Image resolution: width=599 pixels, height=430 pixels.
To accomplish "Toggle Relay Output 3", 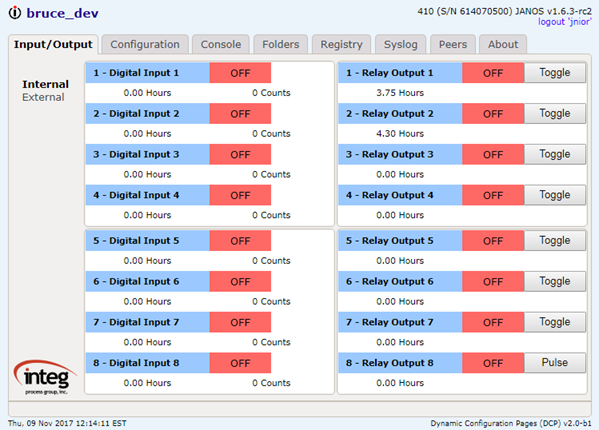I will (x=555, y=154).
